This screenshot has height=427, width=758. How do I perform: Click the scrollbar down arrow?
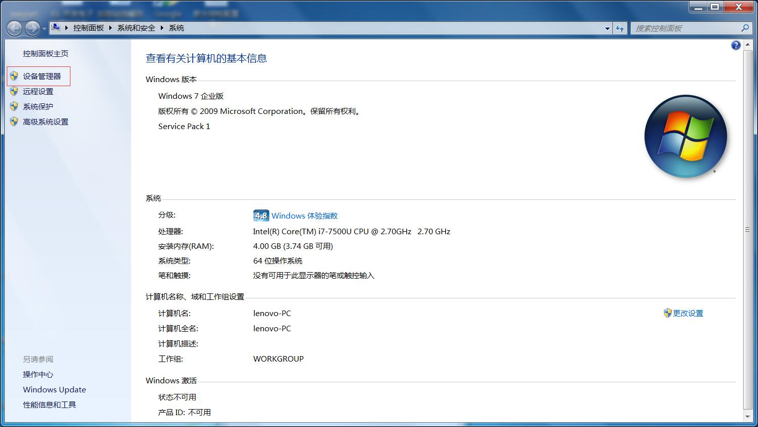pyautogui.click(x=748, y=416)
